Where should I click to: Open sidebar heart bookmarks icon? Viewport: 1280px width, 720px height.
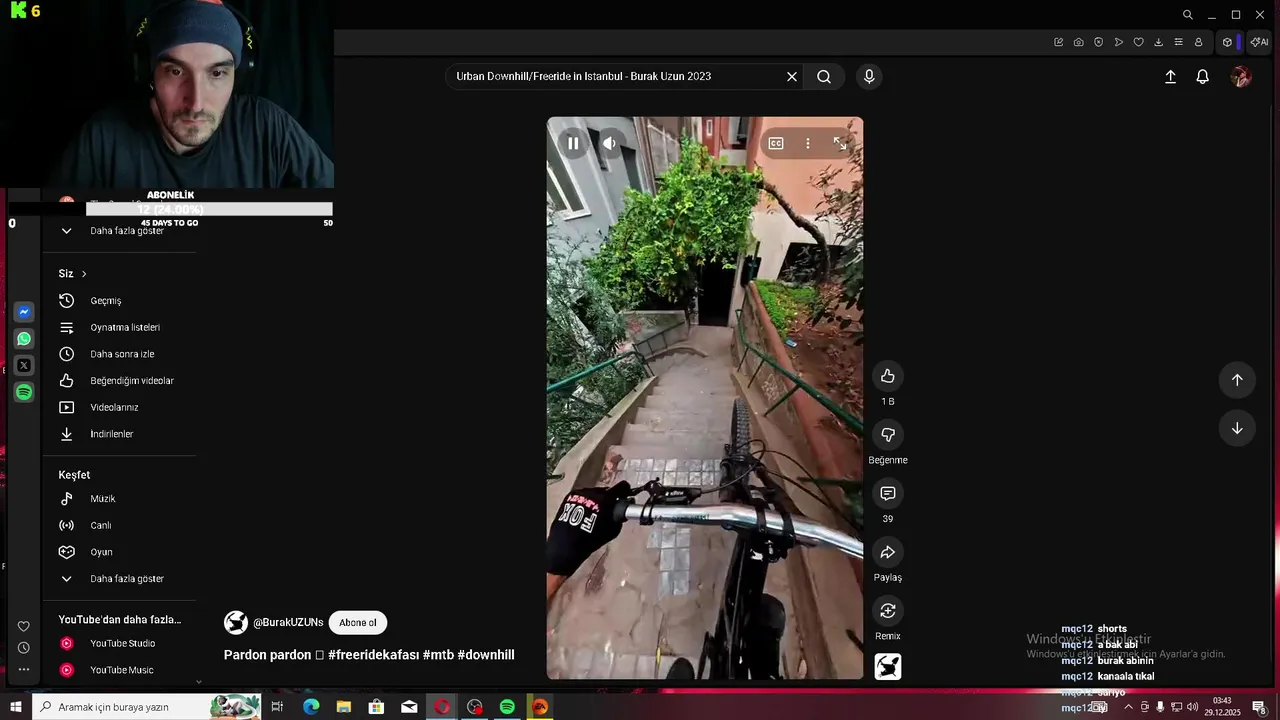(x=24, y=627)
